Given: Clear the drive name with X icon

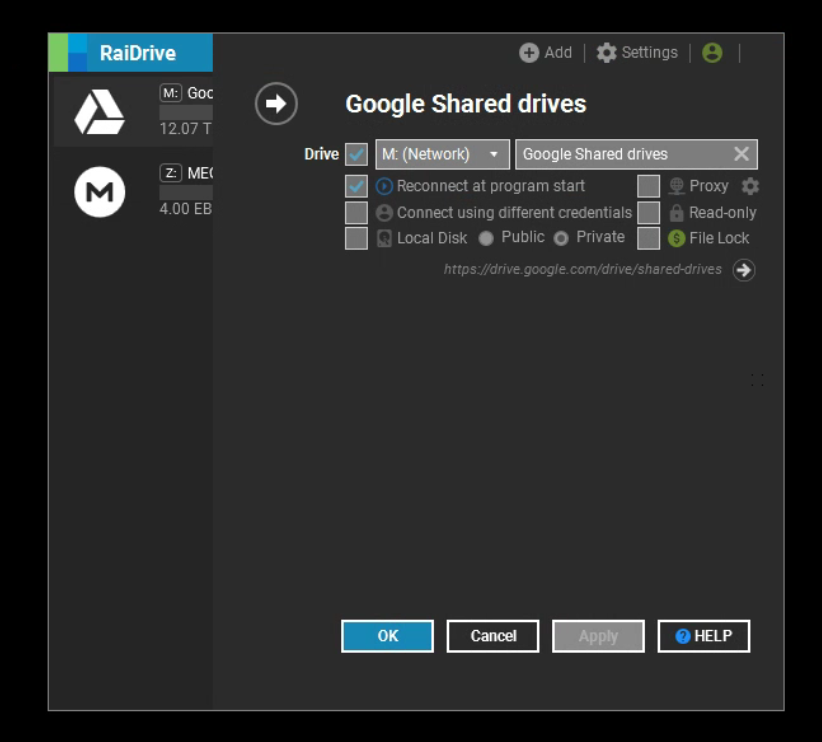Looking at the screenshot, I should tap(741, 154).
